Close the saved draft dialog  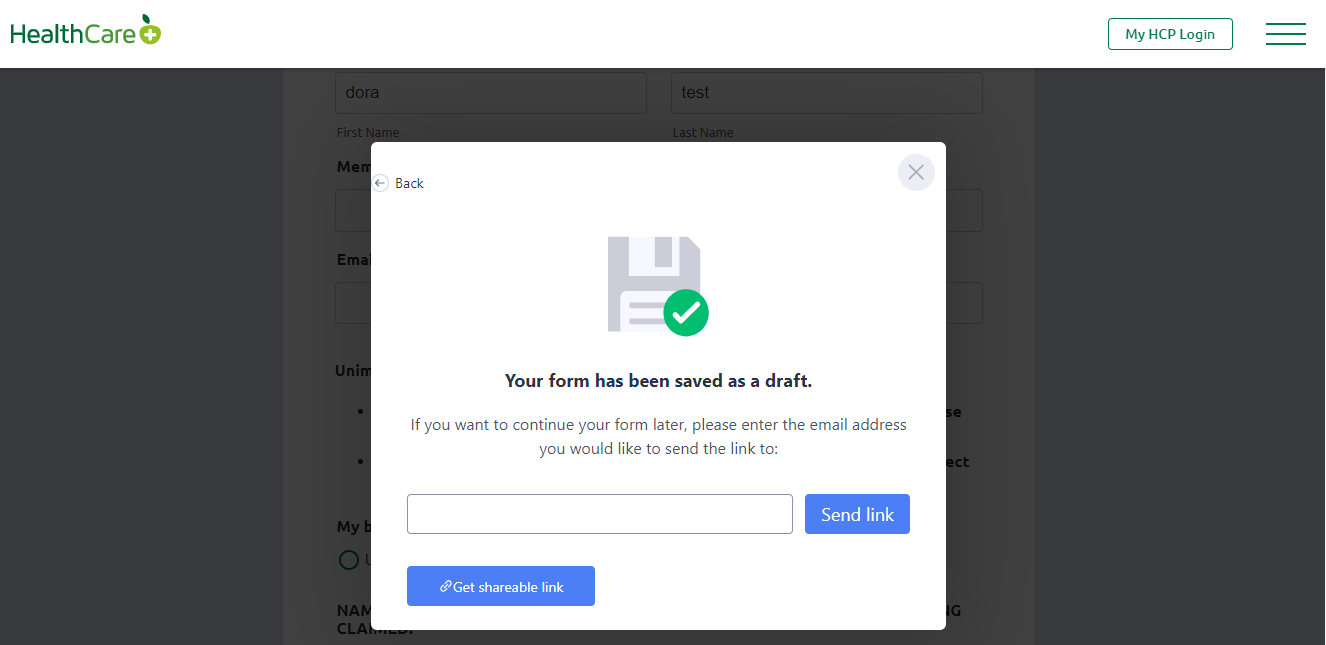916,172
